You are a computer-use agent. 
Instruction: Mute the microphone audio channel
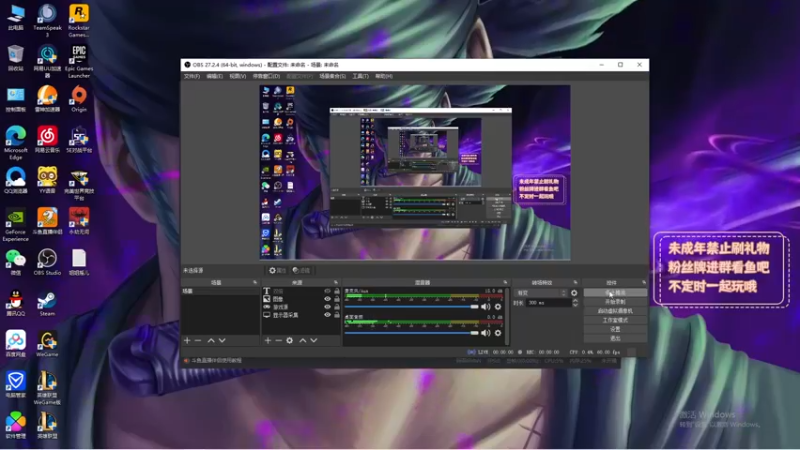485,307
